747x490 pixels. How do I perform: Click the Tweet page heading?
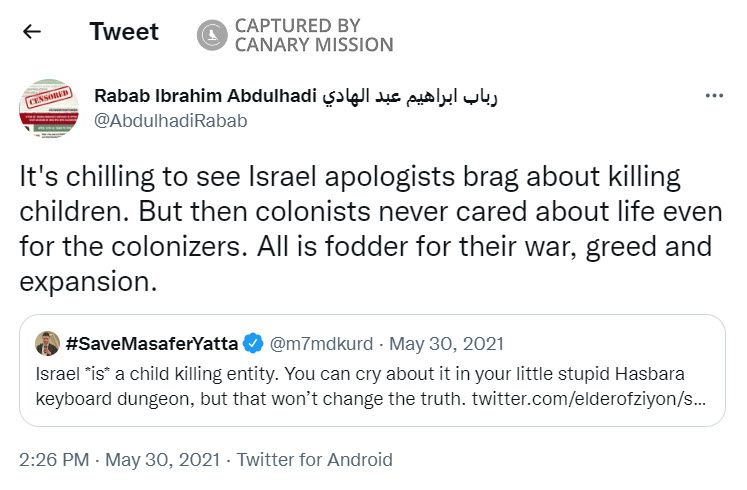point(124,32)
